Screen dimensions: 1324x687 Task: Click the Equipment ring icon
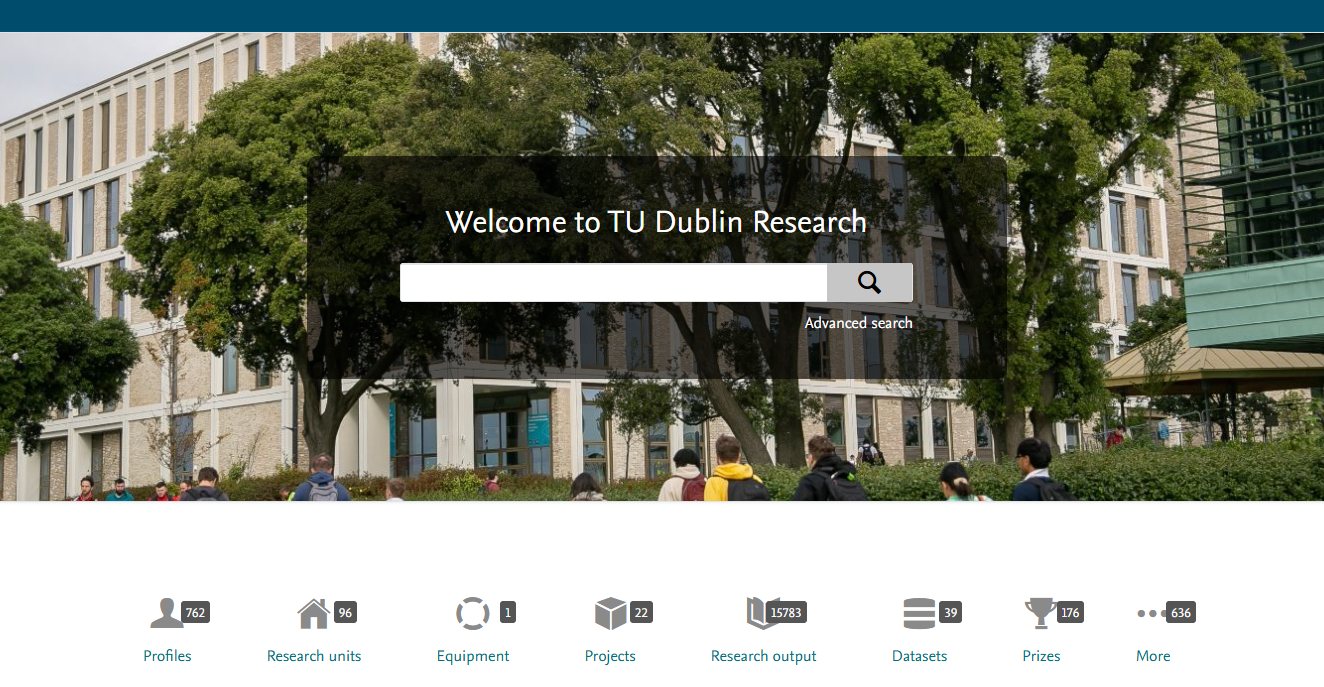click(472, 613)
